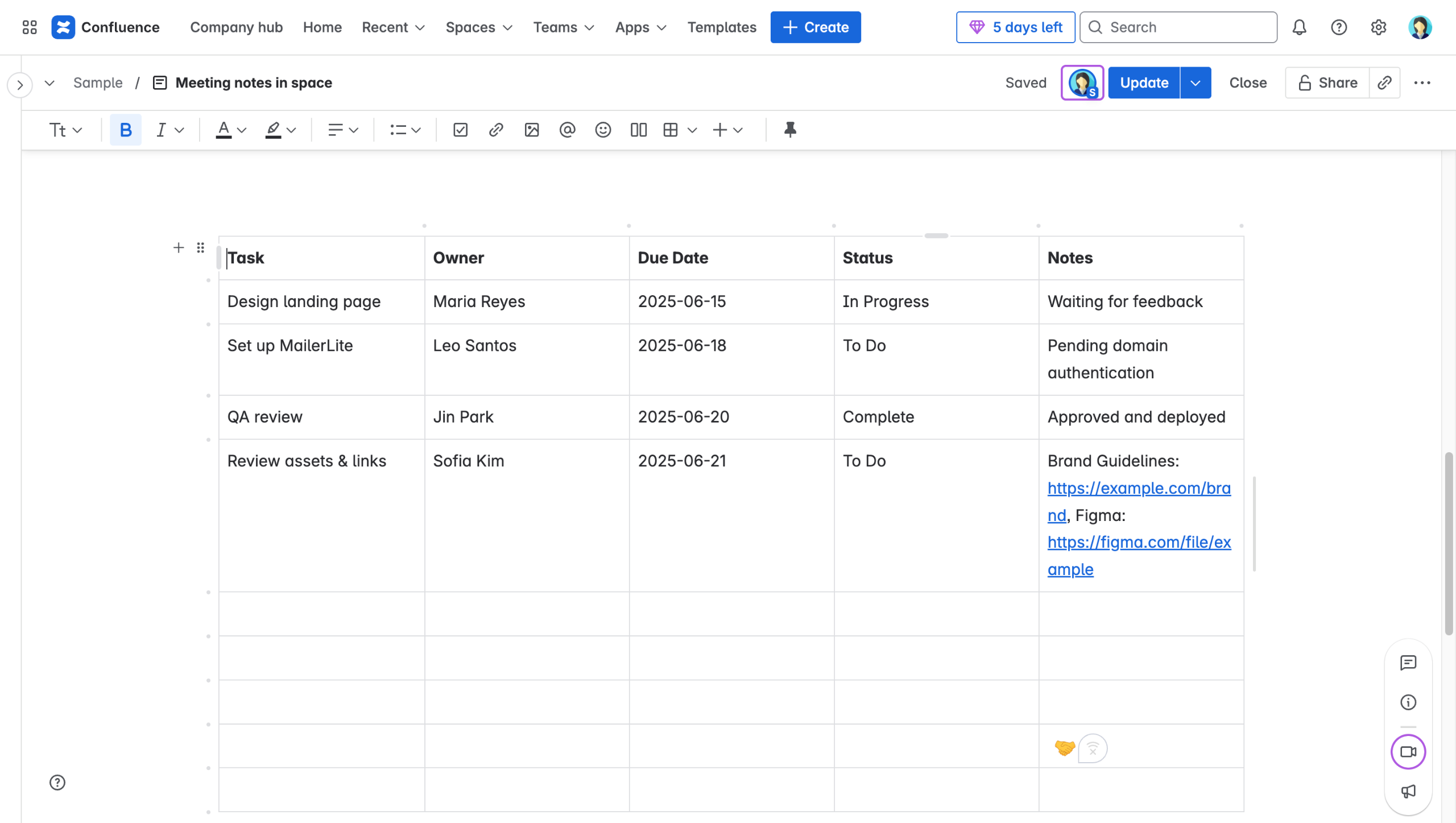Open the comments panel icon
This screenshot has width=1456, height=823.
(1408, 663)
